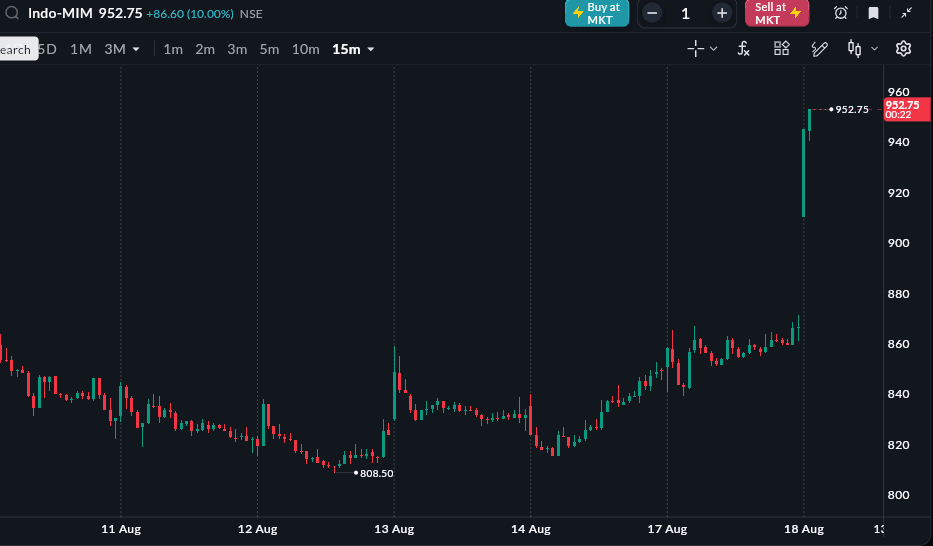Click the NSE exchange label
Image resolution: width=933 pixels, height=546 pixels.
click(x=251, y=14)
